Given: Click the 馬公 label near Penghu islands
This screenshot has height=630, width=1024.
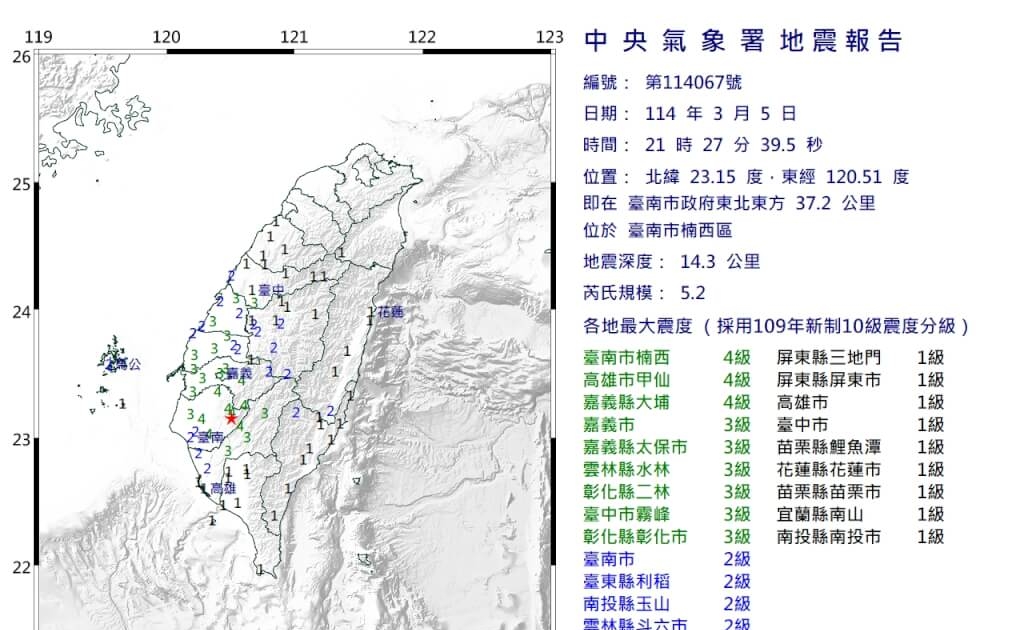Looking at the screenshot, I should pos(127,364).
